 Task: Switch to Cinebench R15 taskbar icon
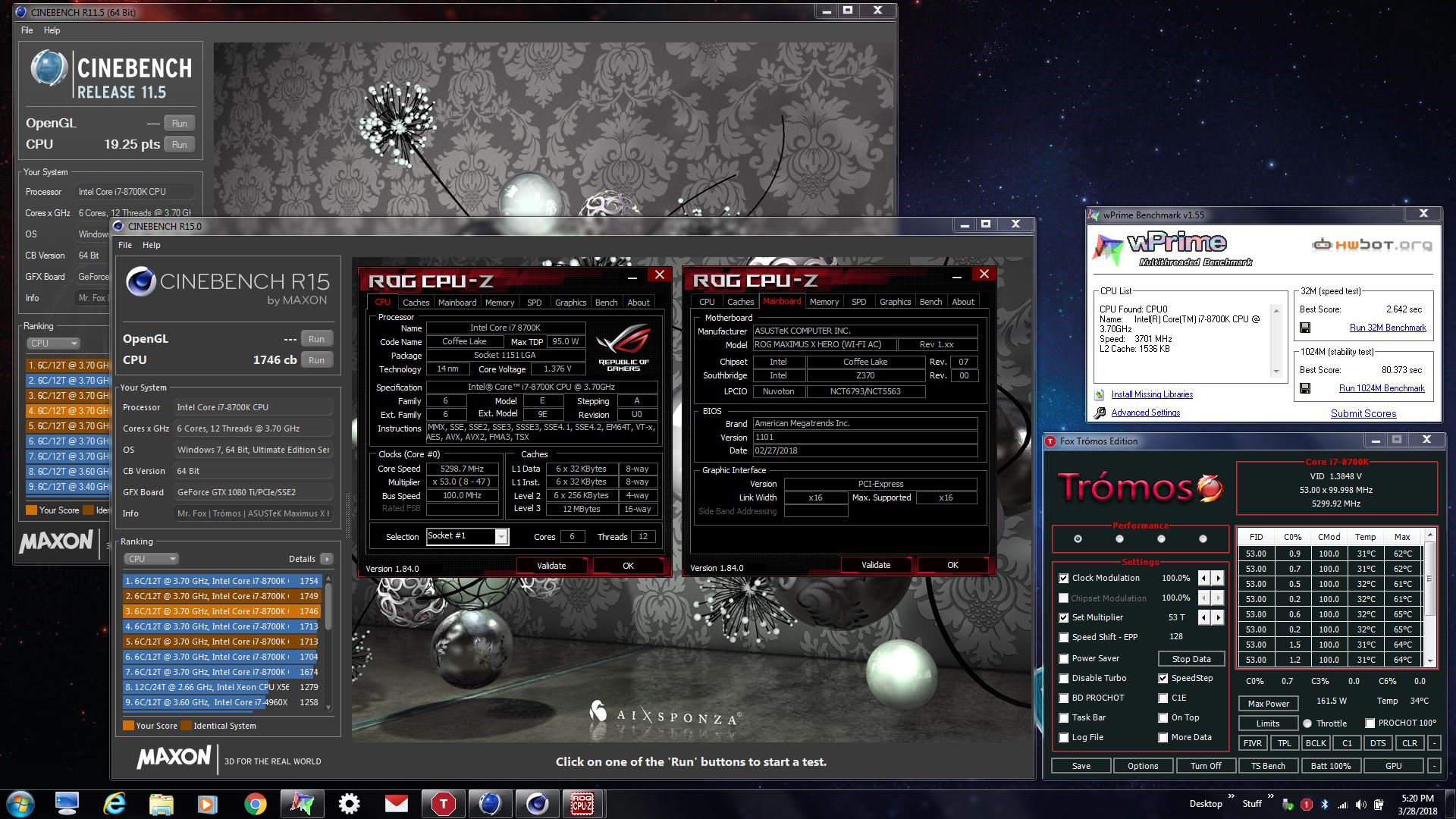pos(537,804)
